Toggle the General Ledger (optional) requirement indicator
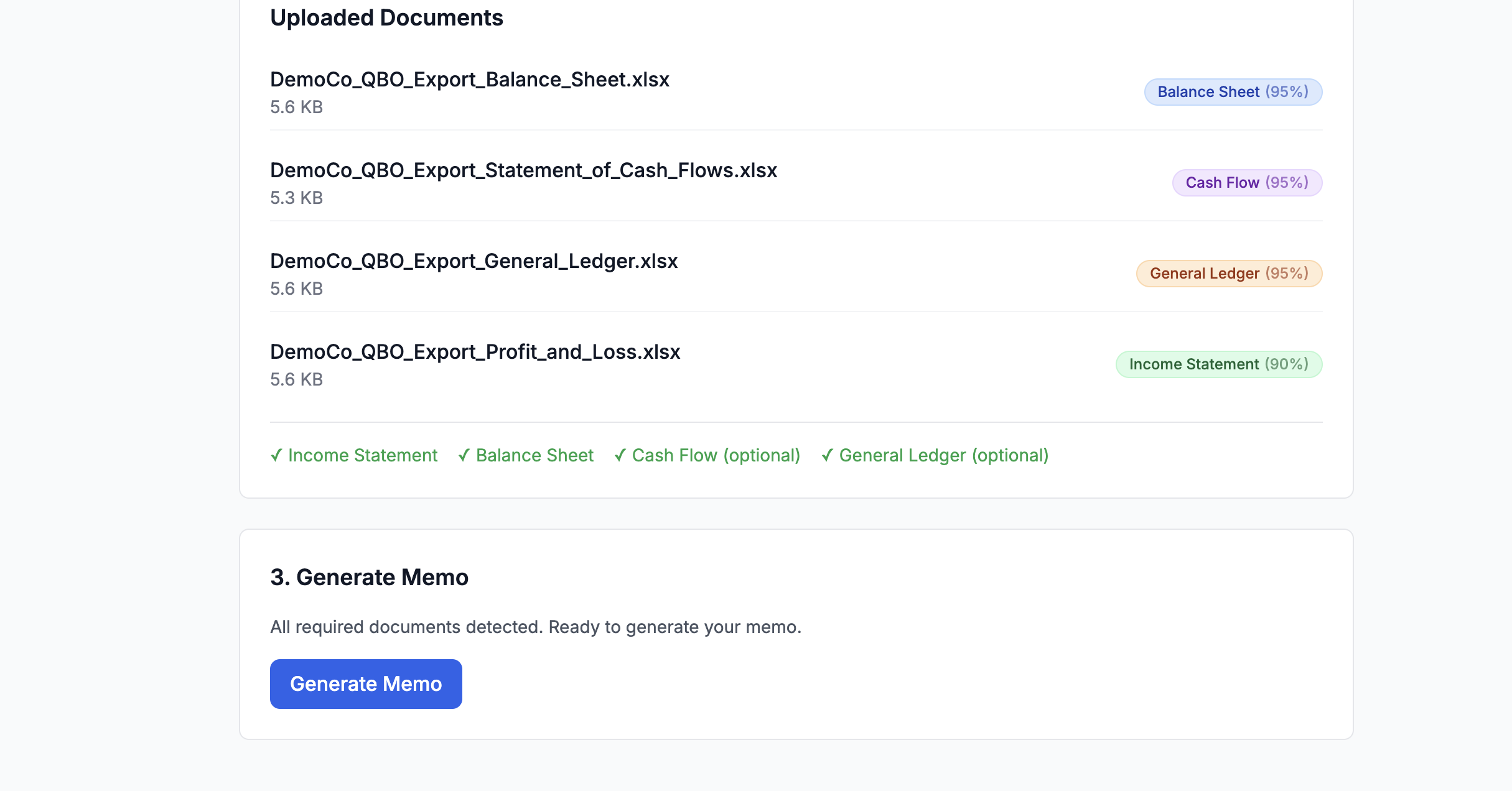This screenshot has width=1512, height=791. click(x=935, y=455)
